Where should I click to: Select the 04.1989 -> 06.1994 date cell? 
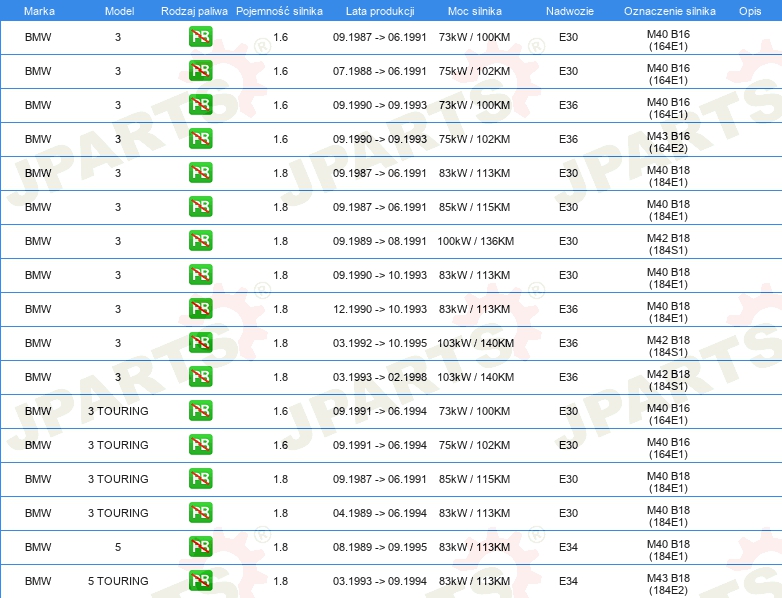[x=380, y=513]
